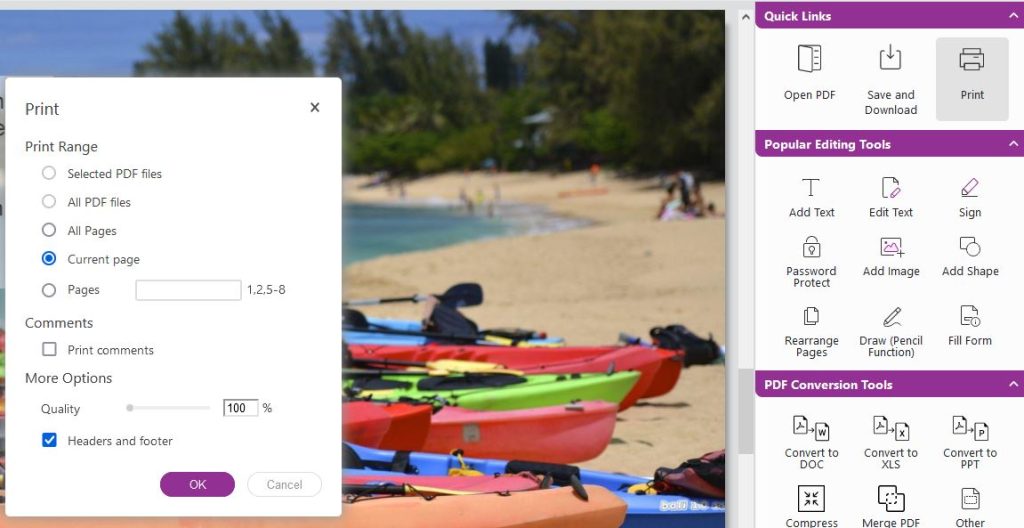Image resolution: width=1024 pixels, height=528 pixels.
Task: Collapse the PDF Conversion Tools section
Action: pos(1014,384)
